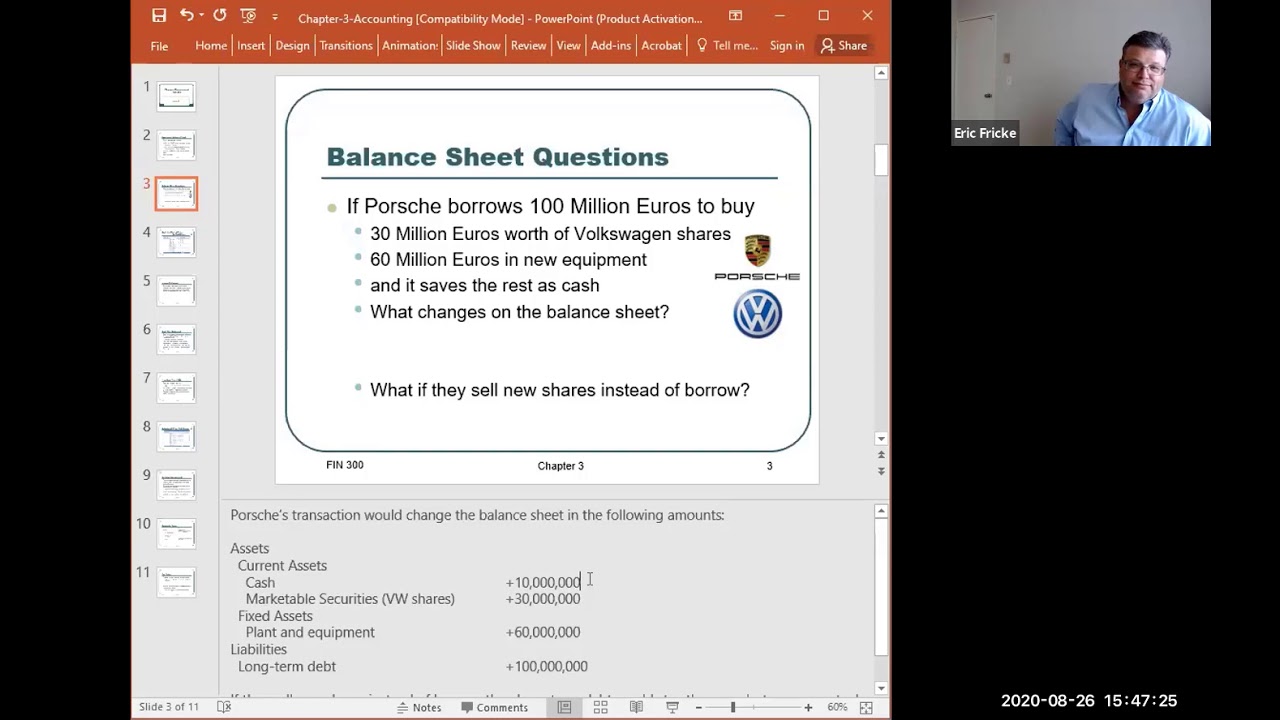Go to next slide double-arrow button
The height and width of the screenshot is (720, 1280).
tap(881, 471)
